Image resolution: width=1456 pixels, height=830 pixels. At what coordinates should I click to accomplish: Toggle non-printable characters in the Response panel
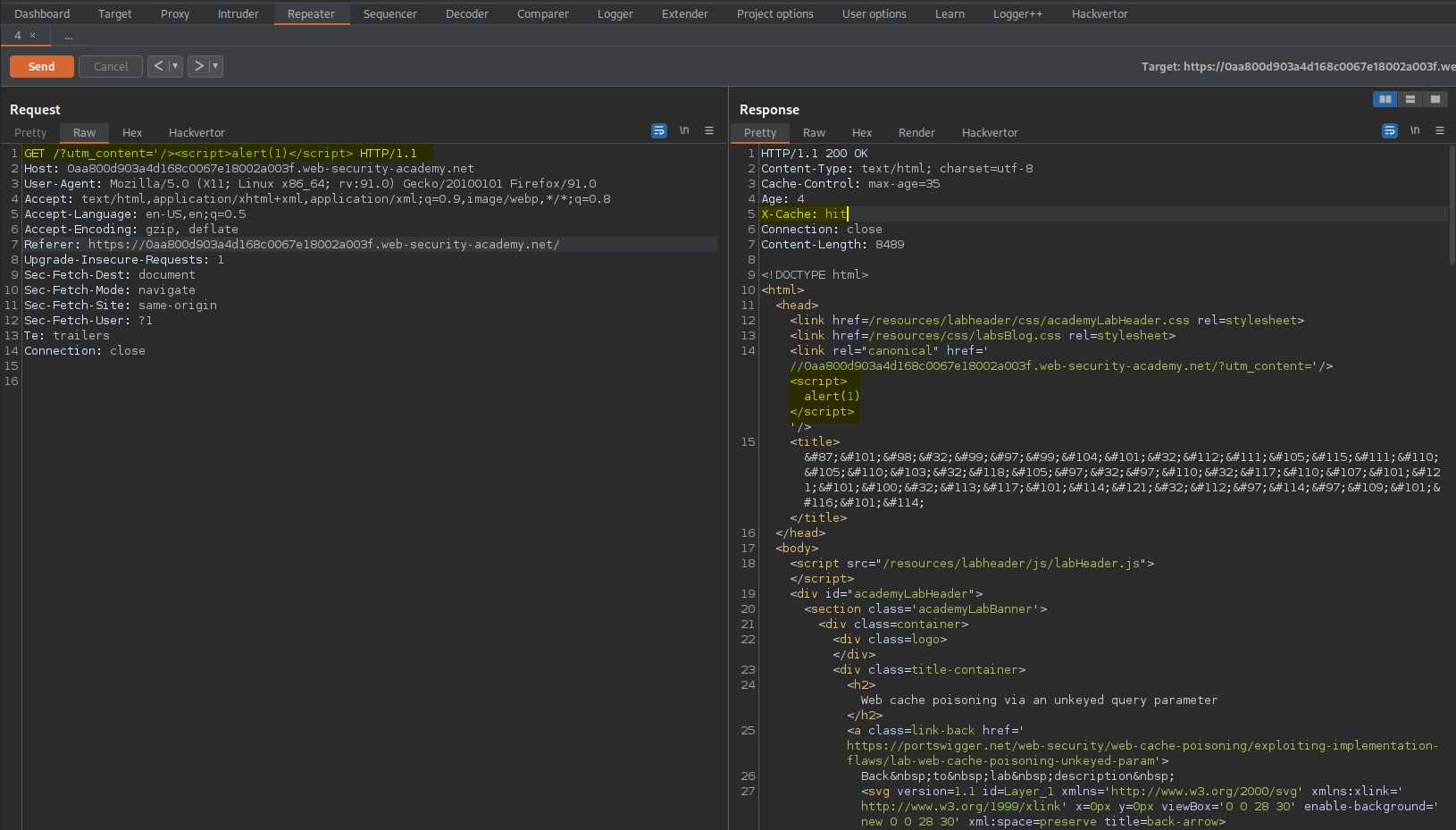[1415, 130]
